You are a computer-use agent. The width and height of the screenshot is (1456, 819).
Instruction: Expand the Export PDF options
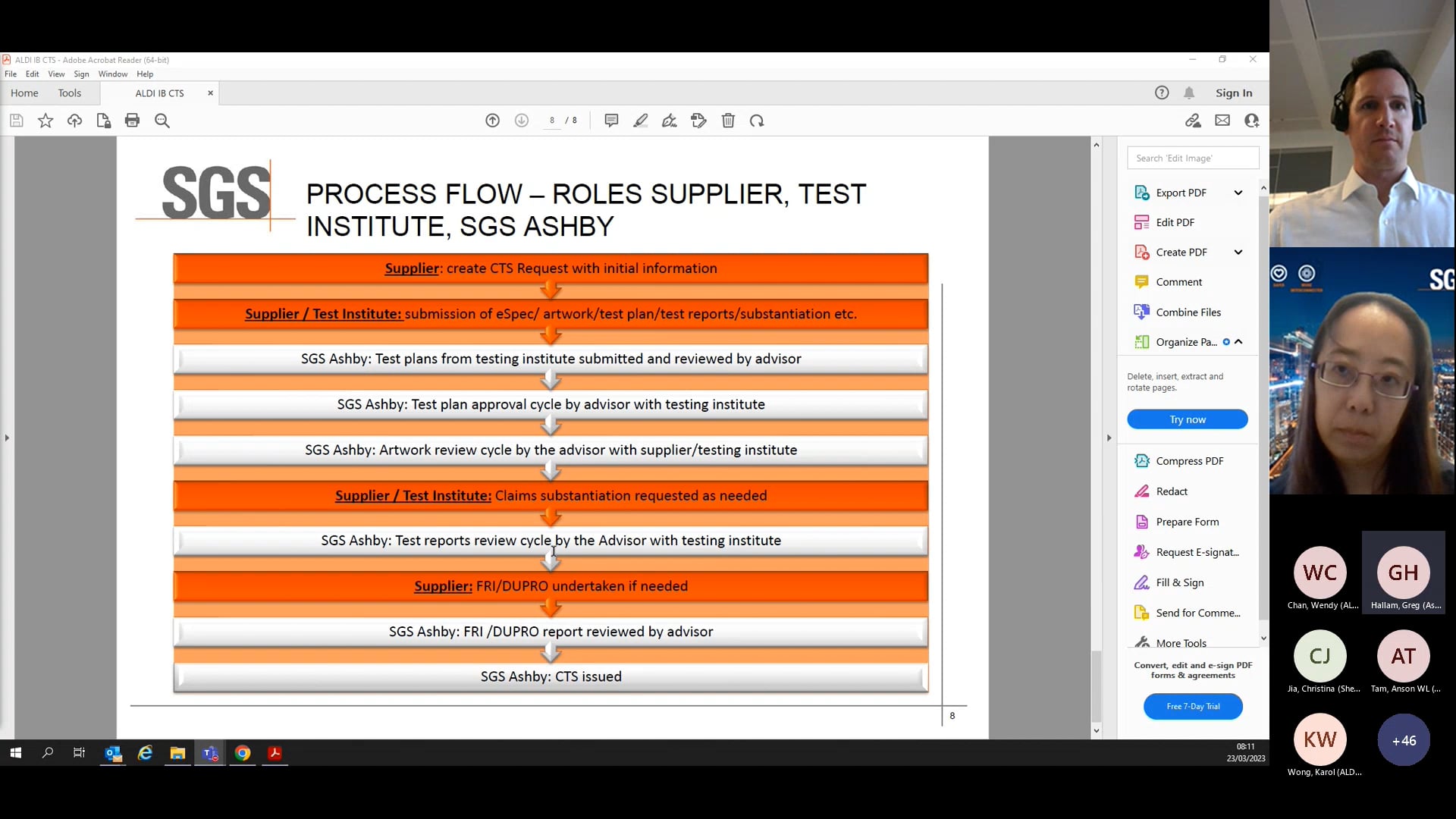click(1240, 192)
